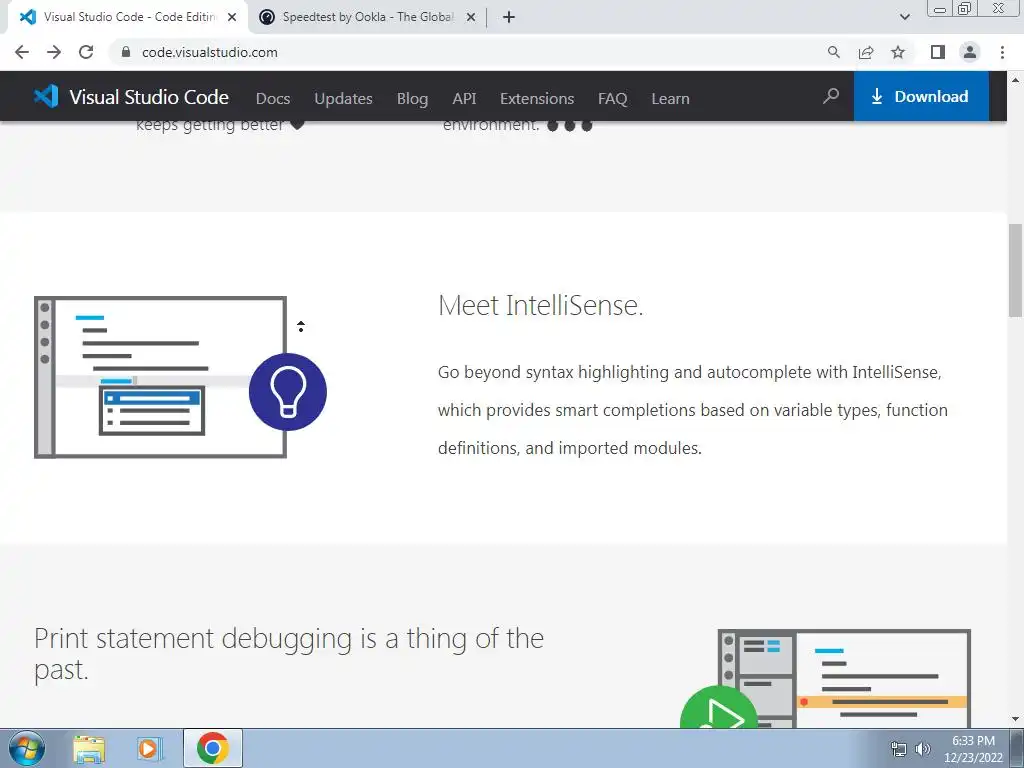Click the scrollbar down arrow
Image resolution: width=1024 pixels, height=768 pixels.
pyautogui.click(x=1016, y=720)
